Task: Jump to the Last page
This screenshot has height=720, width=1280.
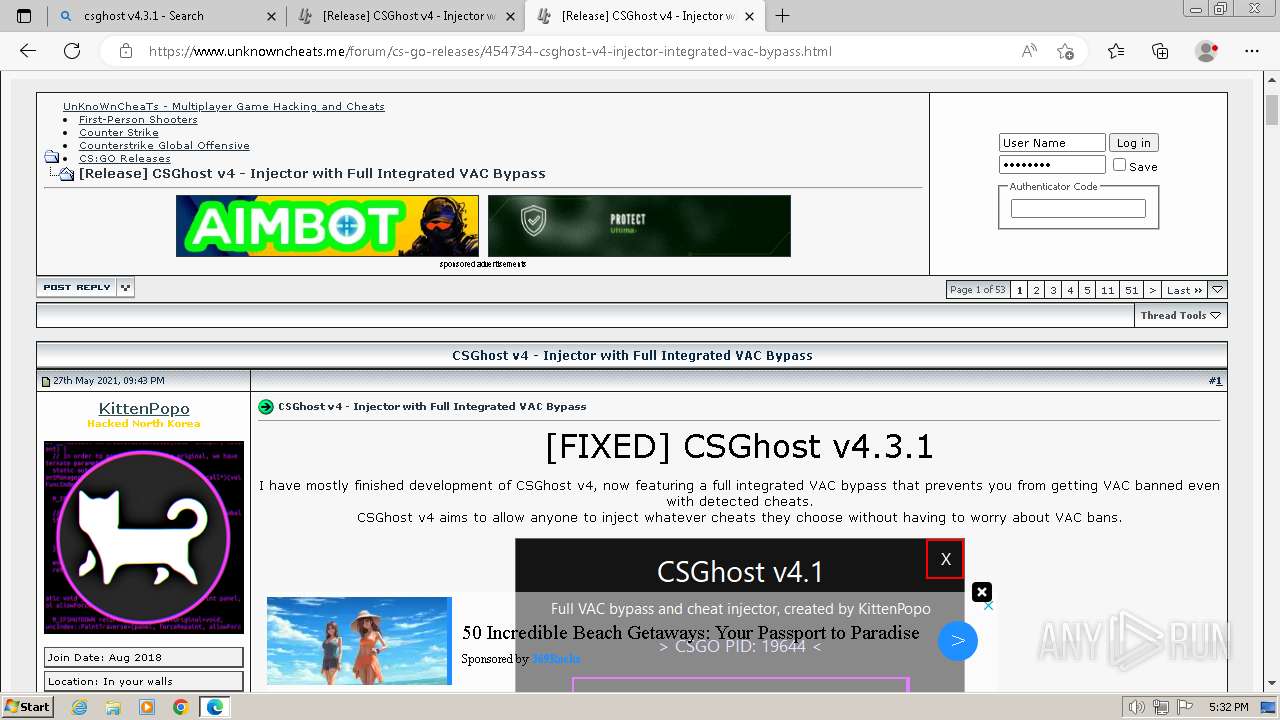Action: (1184, 290)
